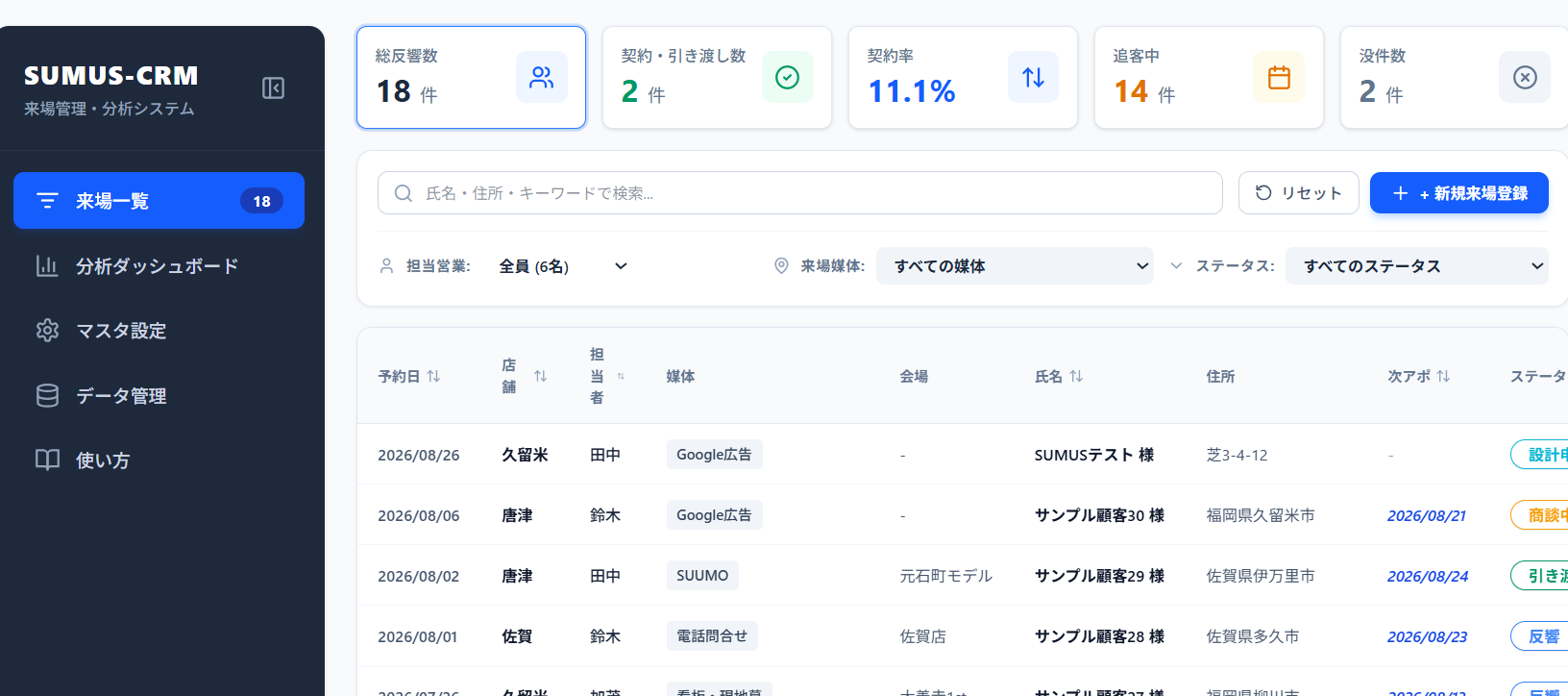Open customer サンプル顧客30 様

(x=1099, y=515)
